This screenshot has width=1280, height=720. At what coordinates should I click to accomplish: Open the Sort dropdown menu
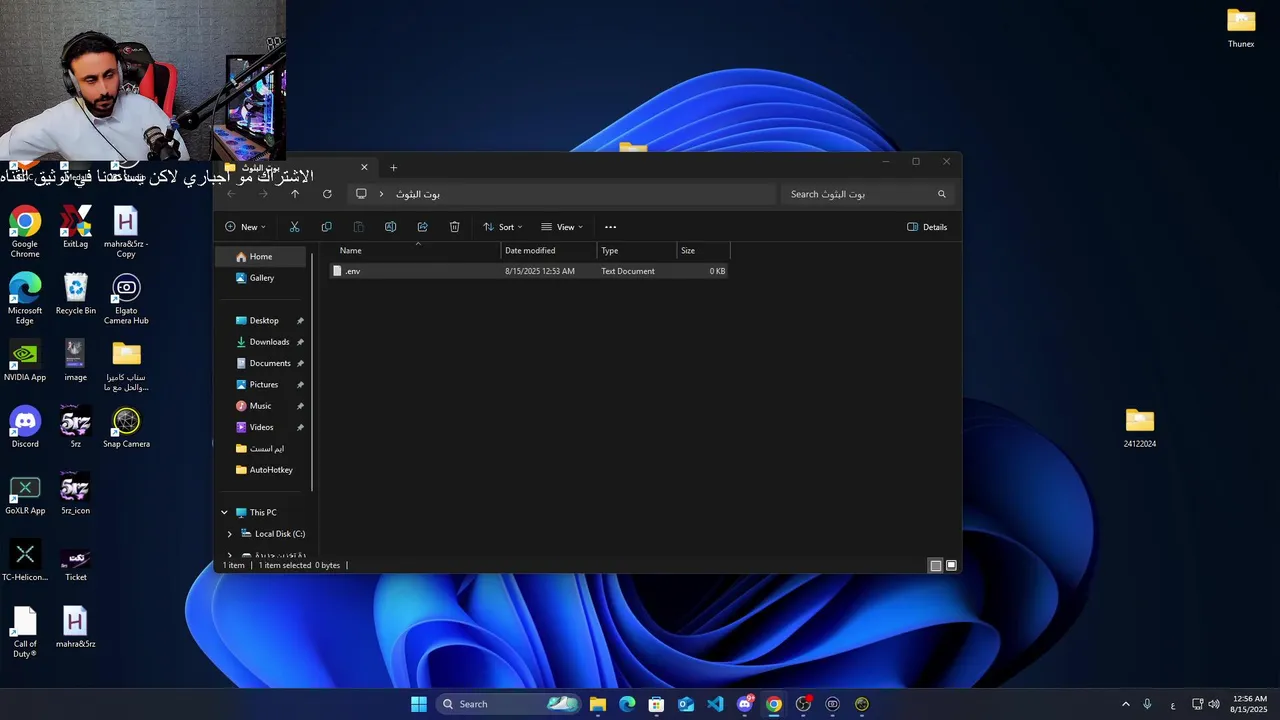pyautogui.click(x=503, y=227)
